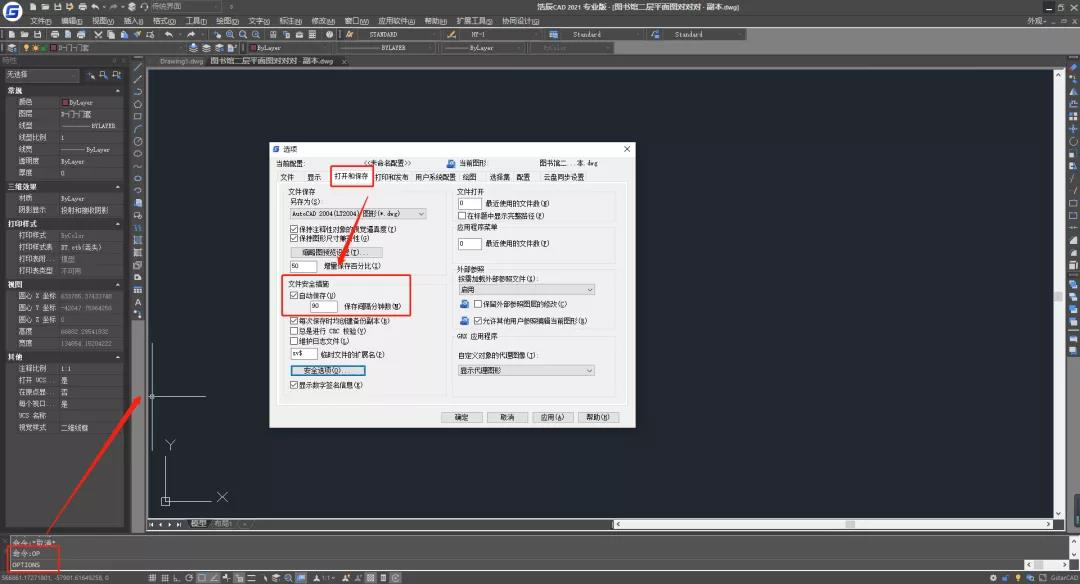Check 维护日志文件 checkbox
The image size is (1080, 584).
click(x=294, y=341)
